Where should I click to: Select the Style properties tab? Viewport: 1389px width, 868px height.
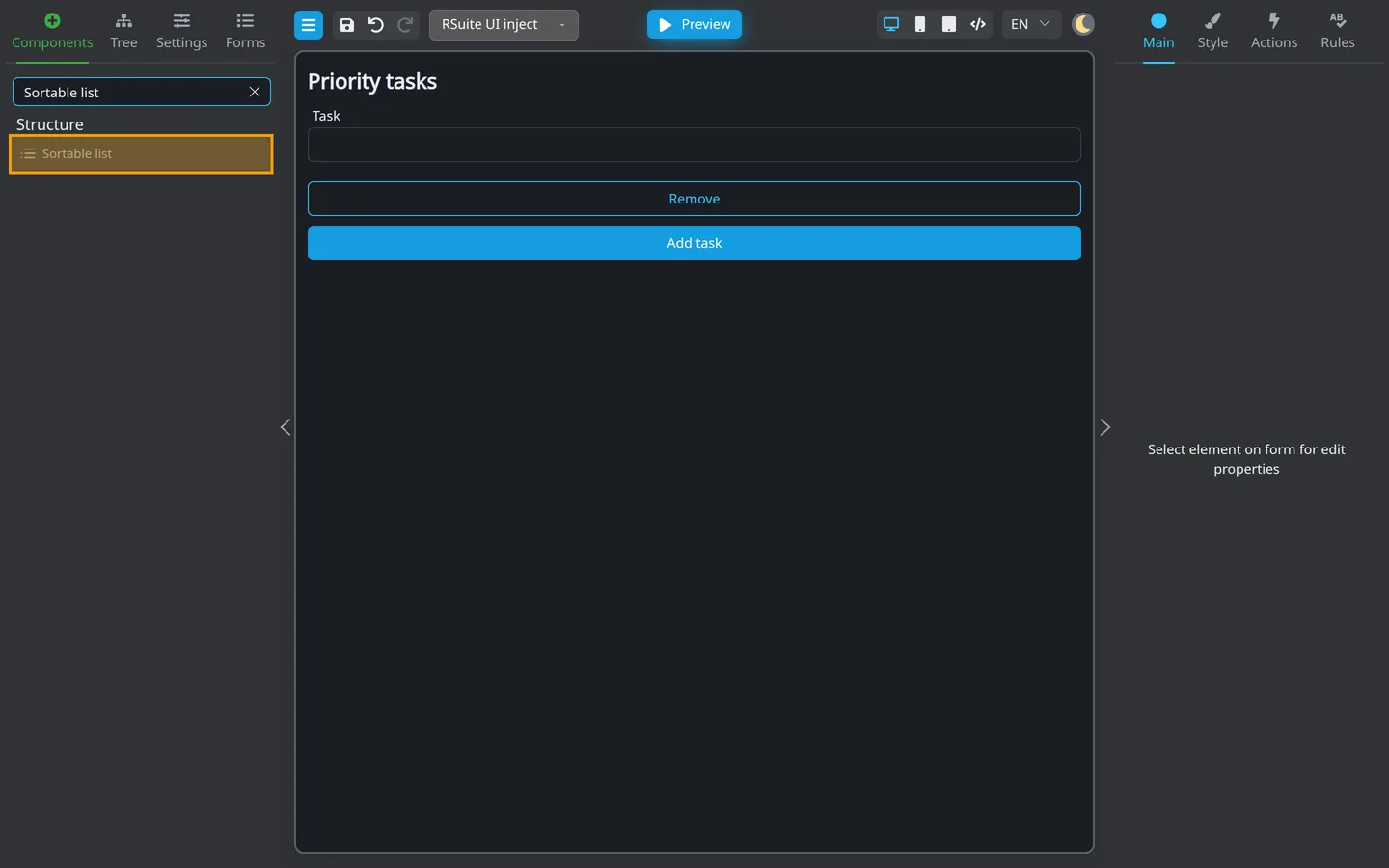click(1212, 32)
